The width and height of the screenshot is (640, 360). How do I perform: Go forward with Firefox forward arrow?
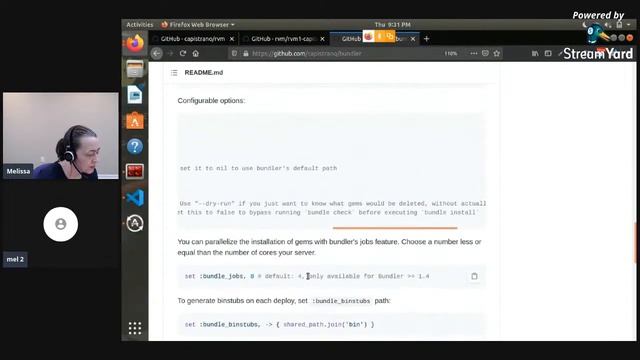coord(170,53)
